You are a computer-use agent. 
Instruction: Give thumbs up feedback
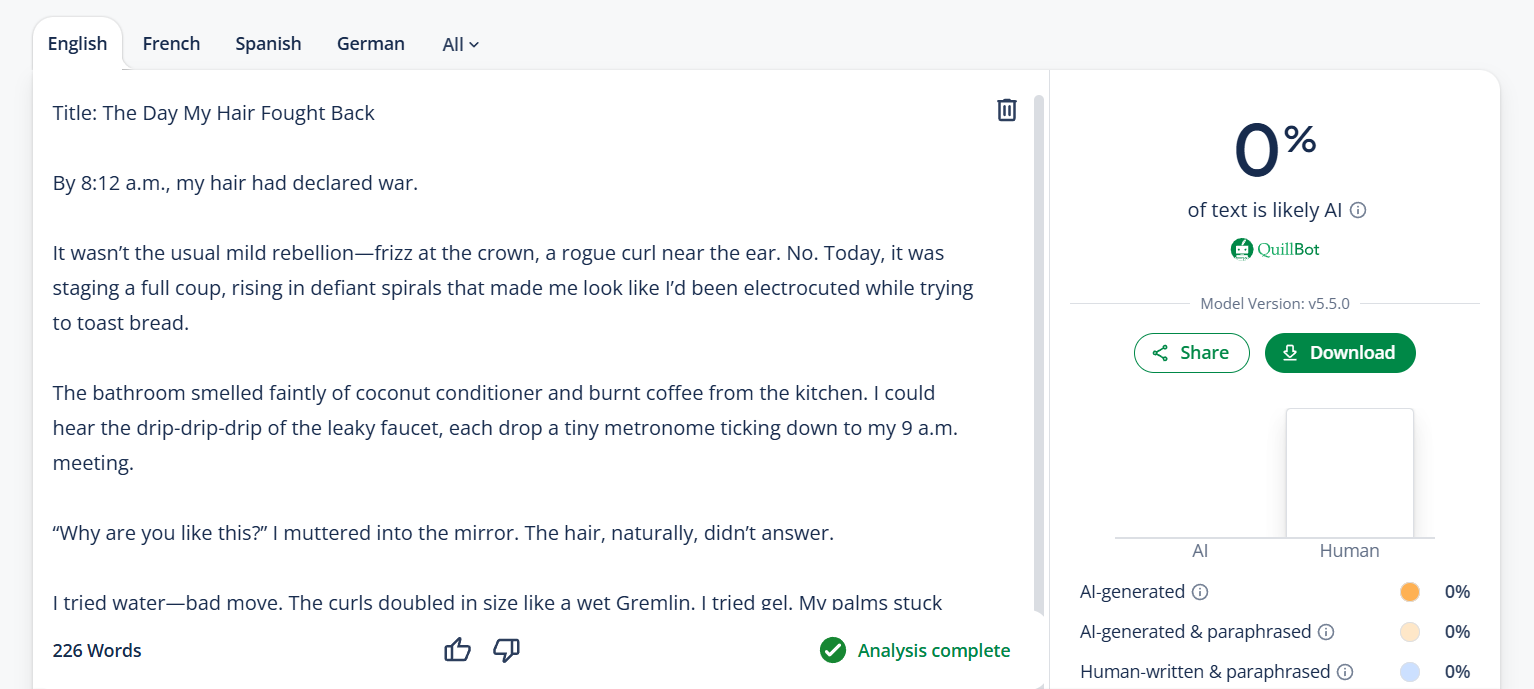click(457, 650)
